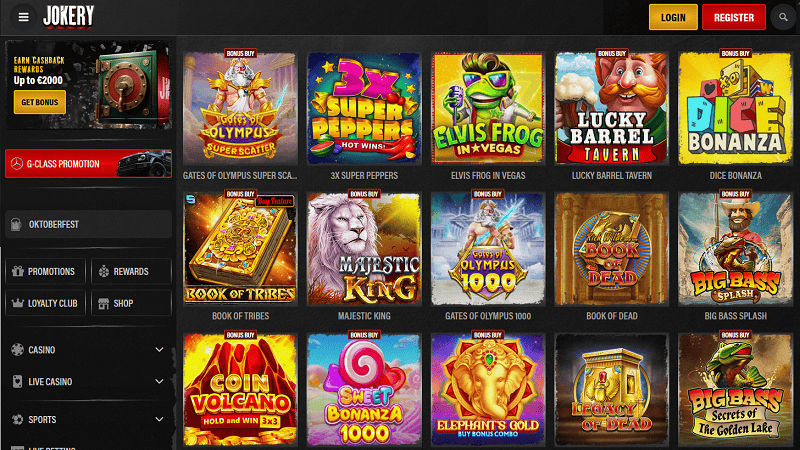The image size is (800, 450).
Task: Click the Shop storefront icon
Action: 104,304
